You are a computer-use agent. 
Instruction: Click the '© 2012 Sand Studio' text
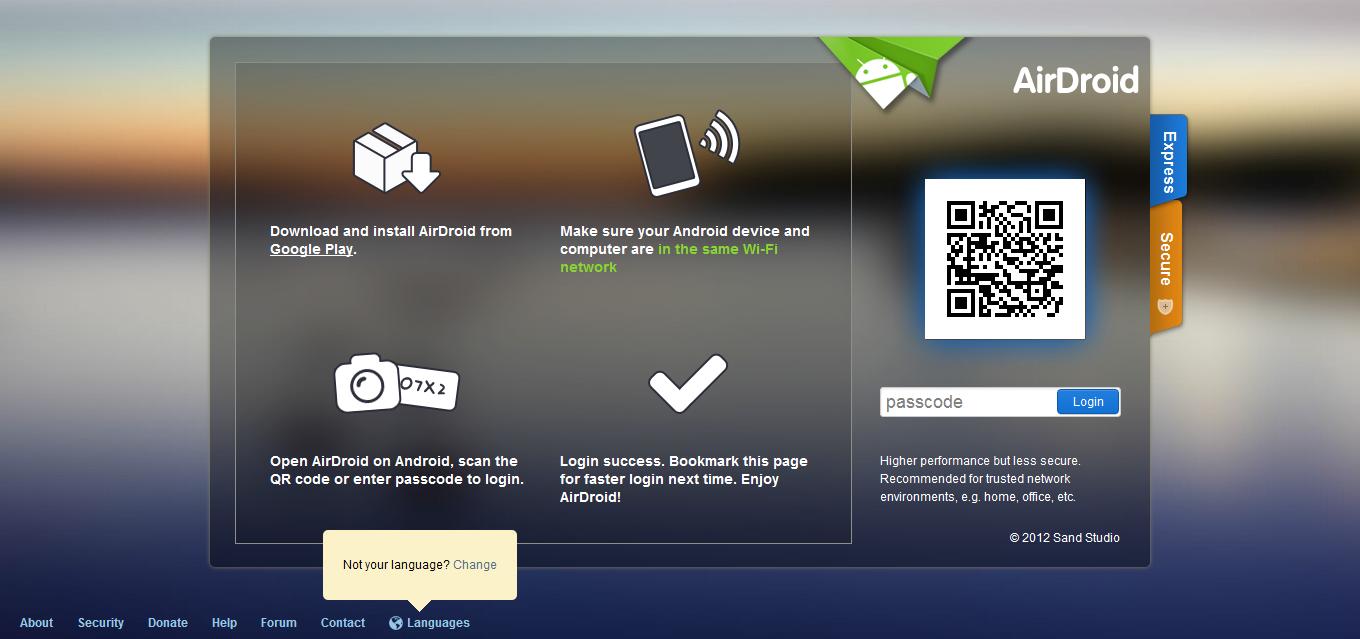pyautogui.click(x=1065, y=538)
